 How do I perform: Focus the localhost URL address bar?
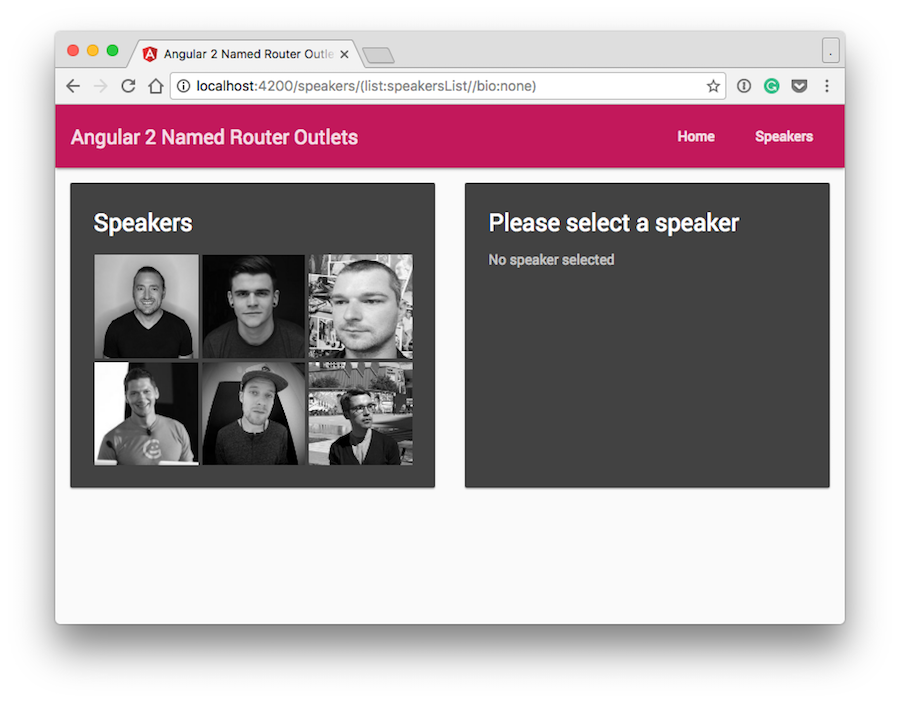[x=440, y=86]
